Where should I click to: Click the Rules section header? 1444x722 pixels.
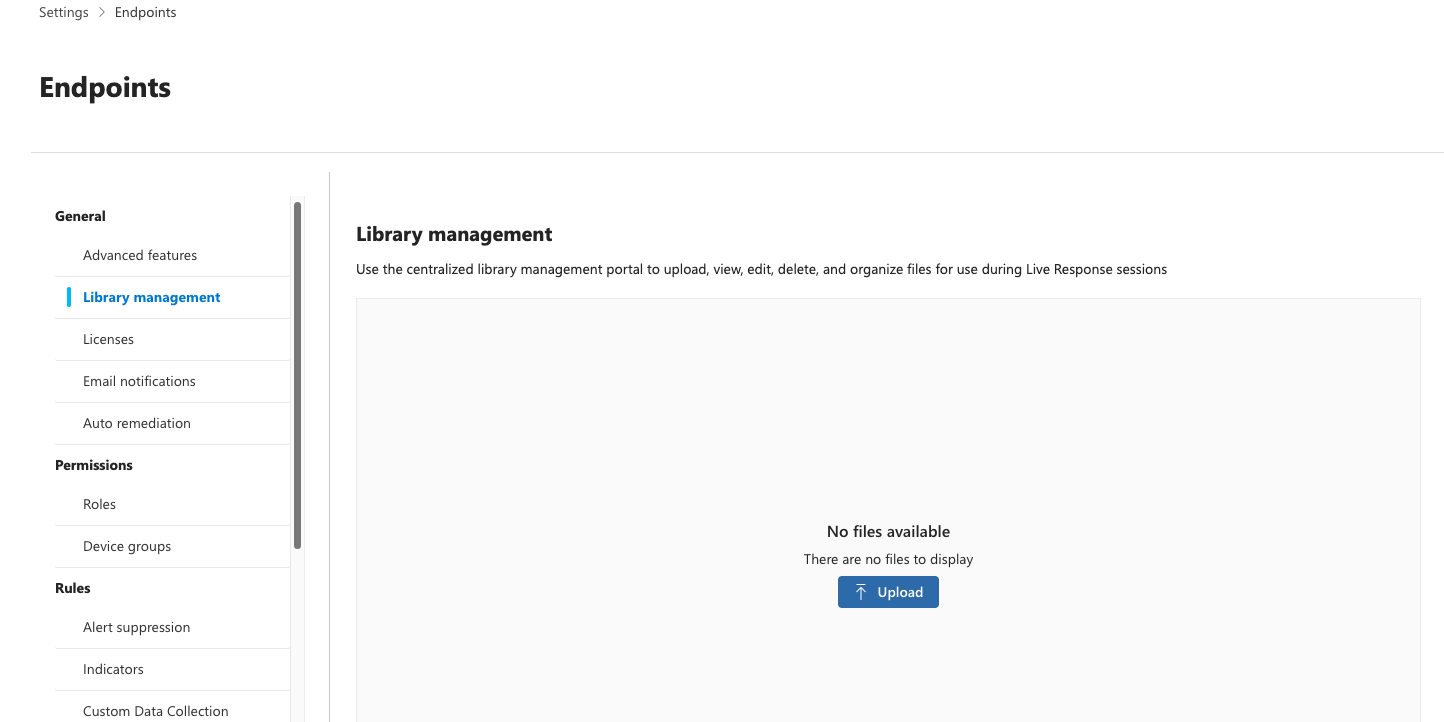(73, 588)
